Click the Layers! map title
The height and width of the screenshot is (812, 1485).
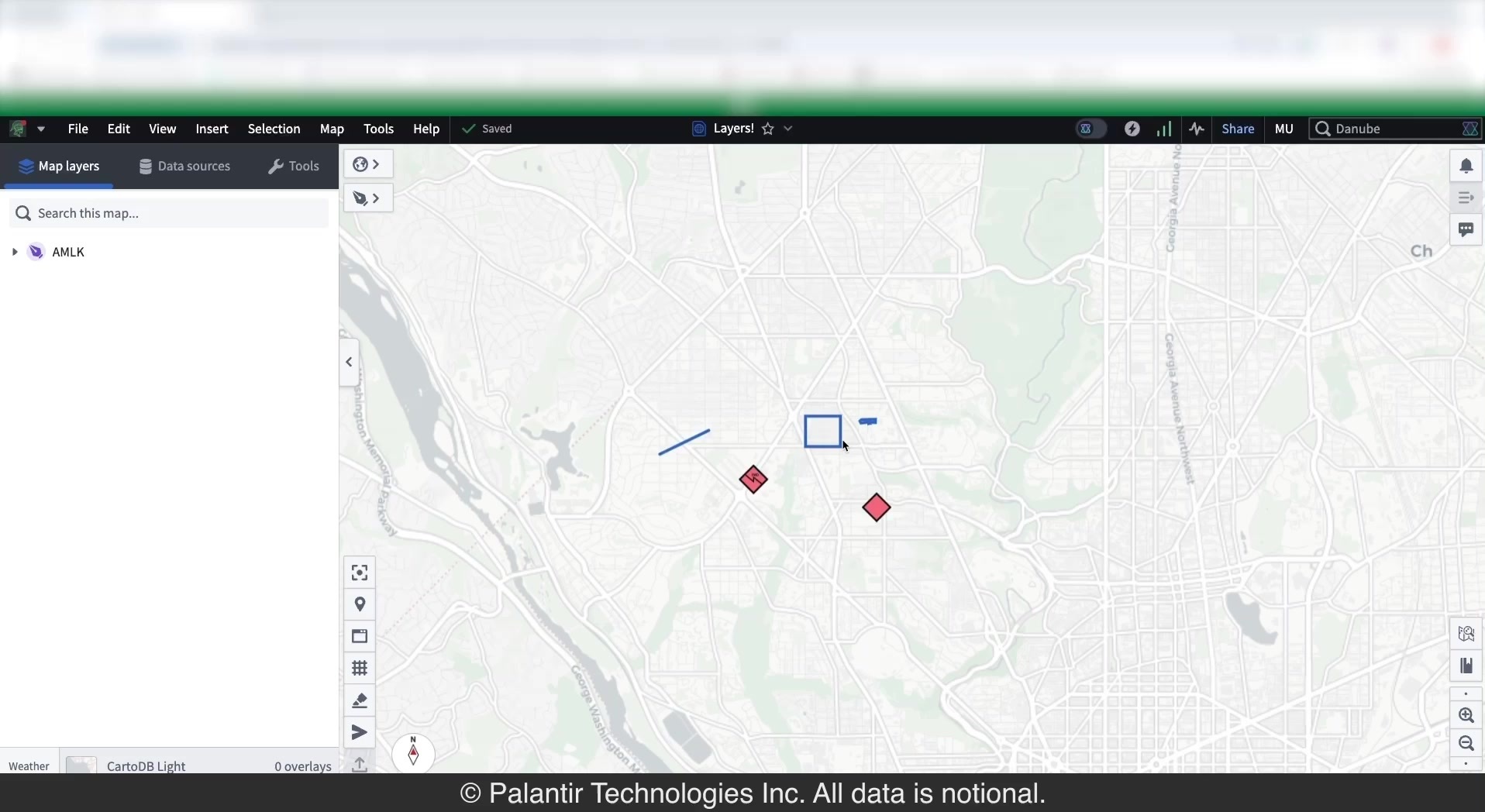point(733,129)
